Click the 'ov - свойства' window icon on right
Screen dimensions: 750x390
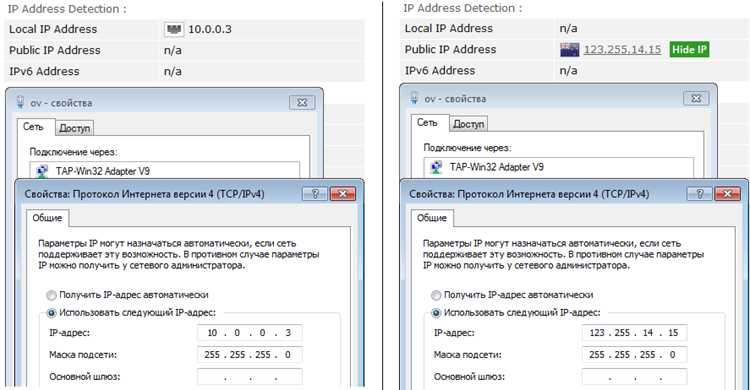[x=414, y=99]
